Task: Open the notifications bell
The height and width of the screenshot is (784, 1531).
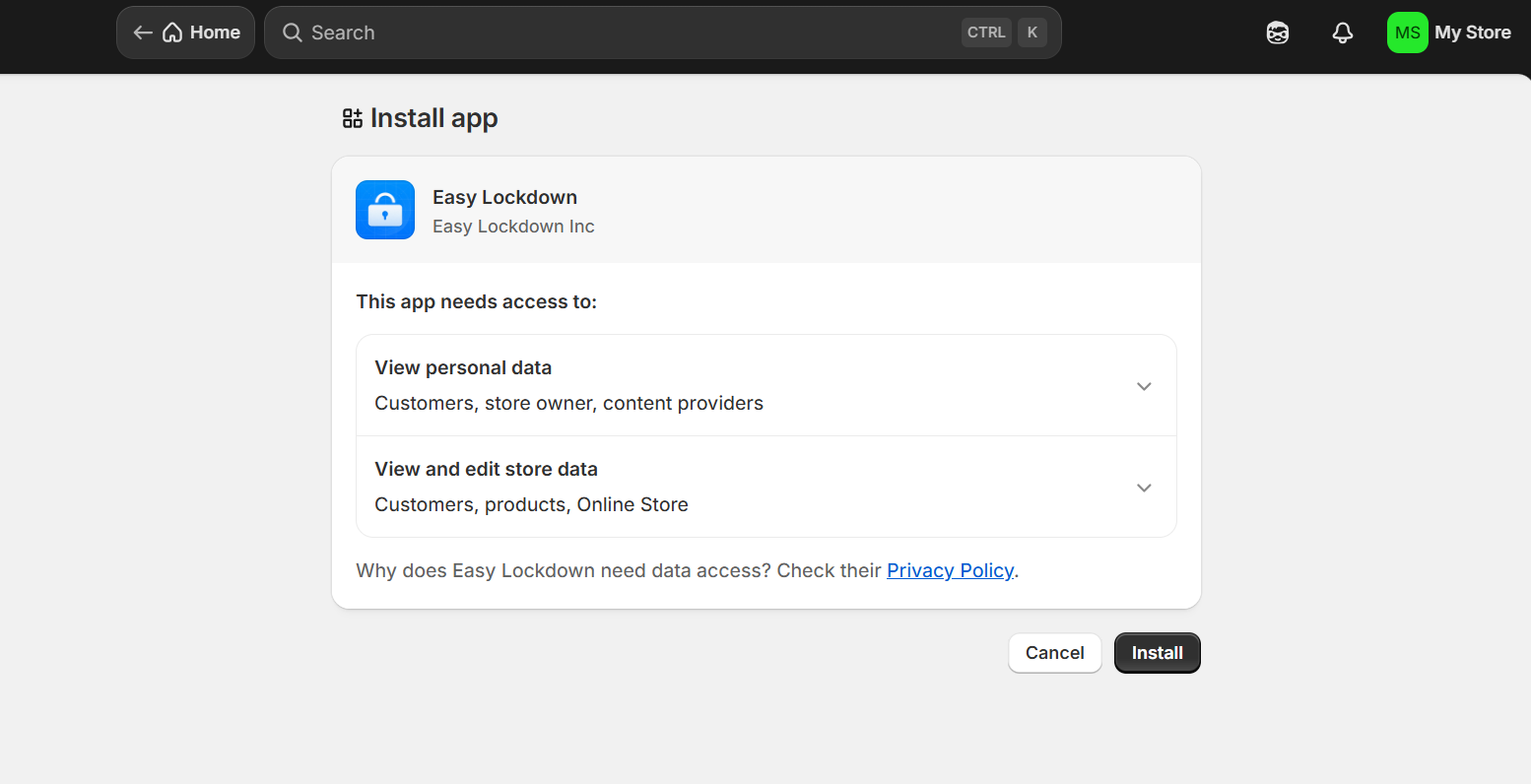Action: point(1343,33)
